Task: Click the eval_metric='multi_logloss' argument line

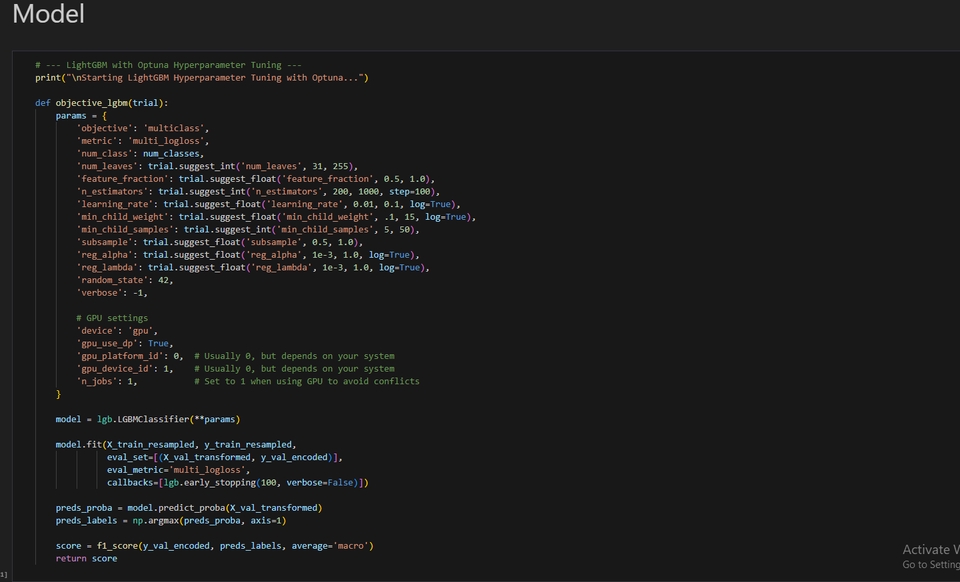Action: click(179, 470)
